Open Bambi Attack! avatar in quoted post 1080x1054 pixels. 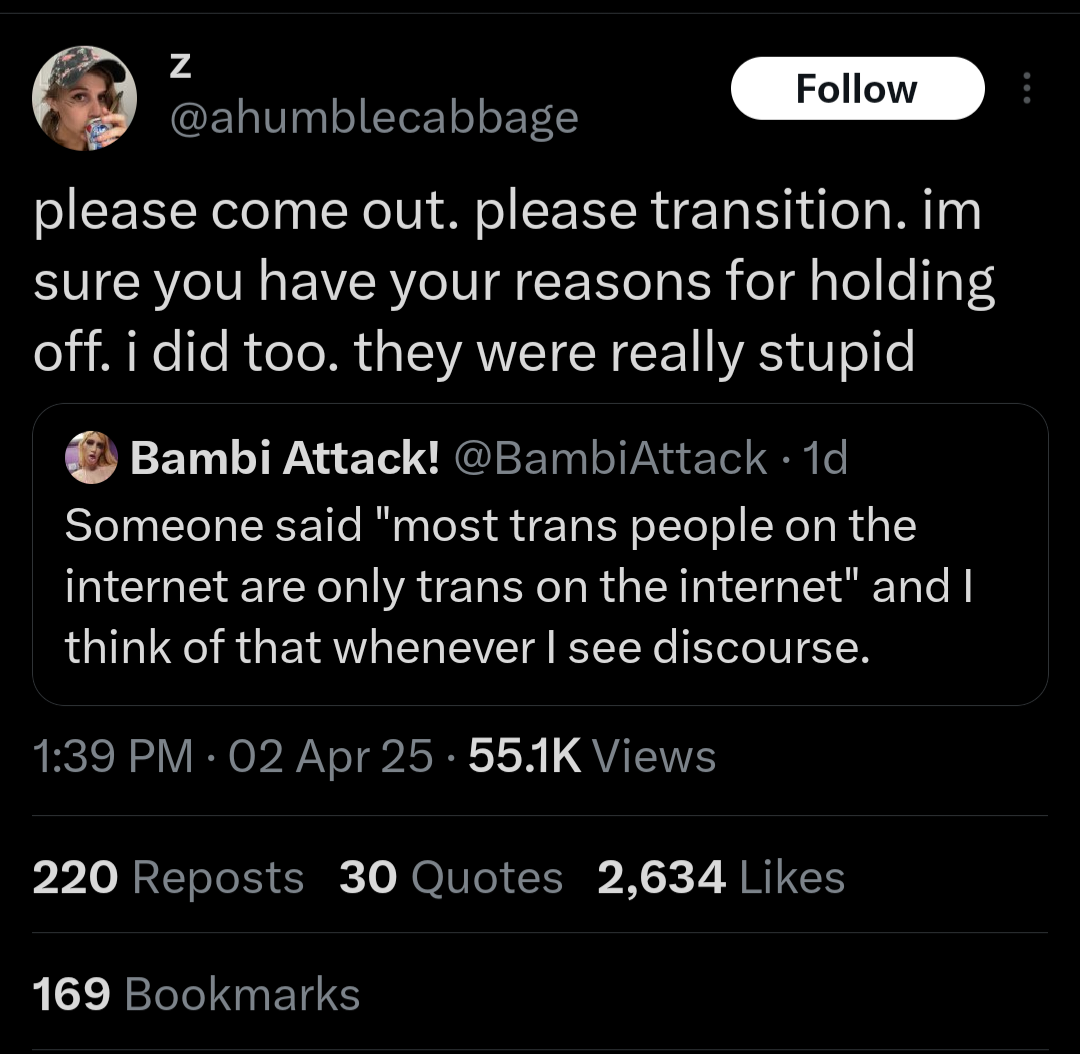[92, 457]
